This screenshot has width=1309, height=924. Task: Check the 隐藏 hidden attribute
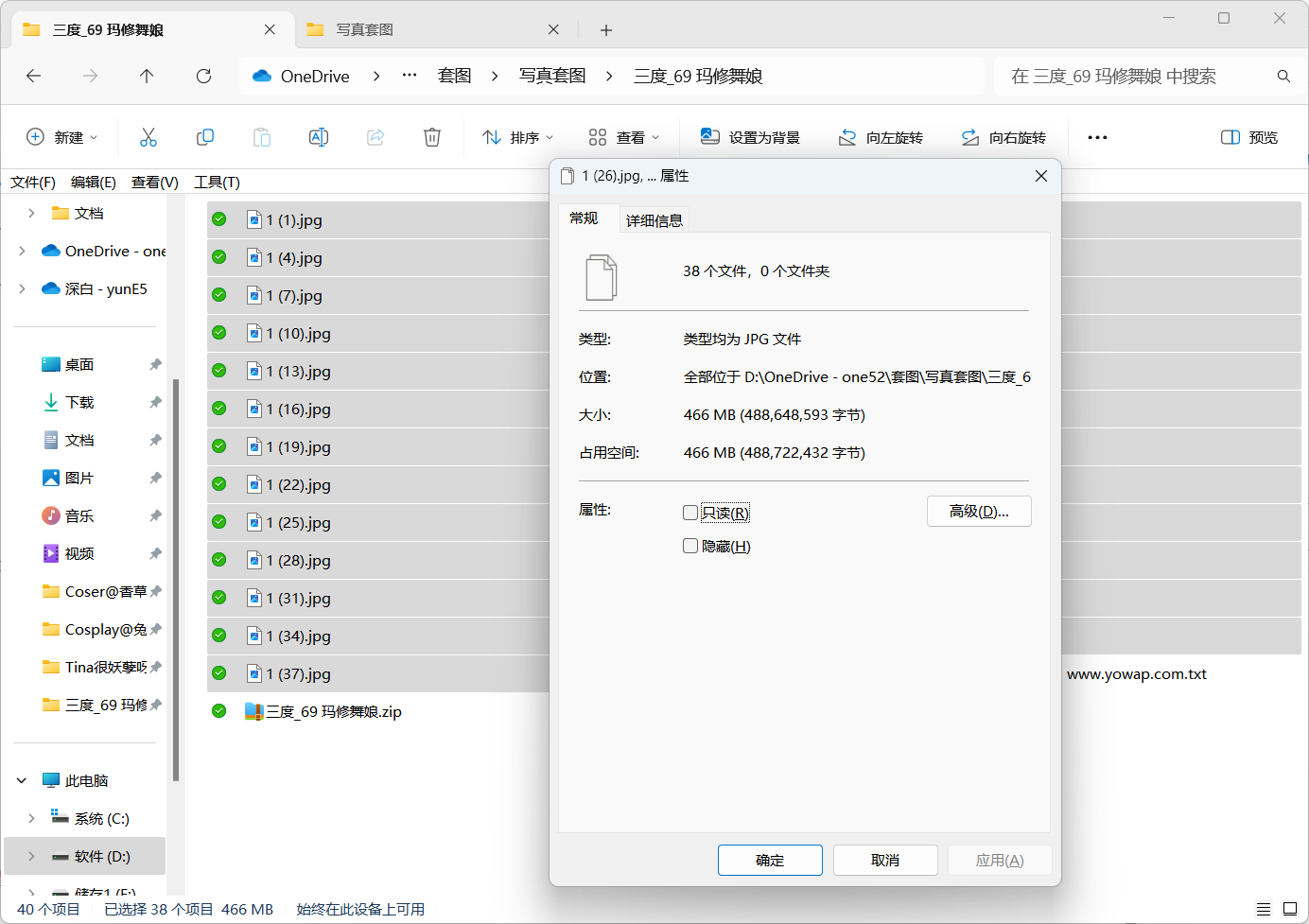point(689,545)
